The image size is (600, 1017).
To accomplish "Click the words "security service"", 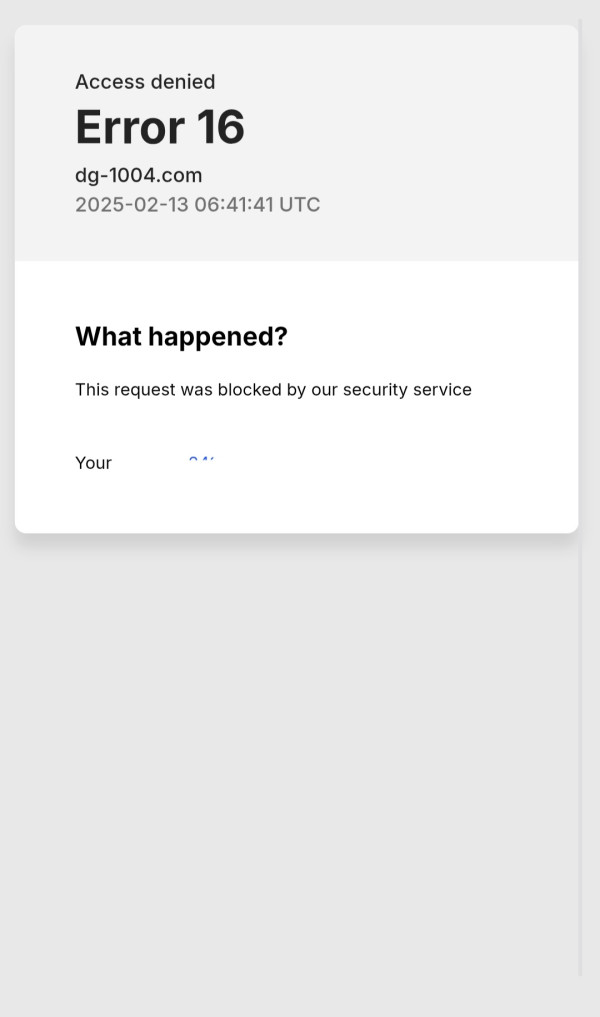I will 407,390.
